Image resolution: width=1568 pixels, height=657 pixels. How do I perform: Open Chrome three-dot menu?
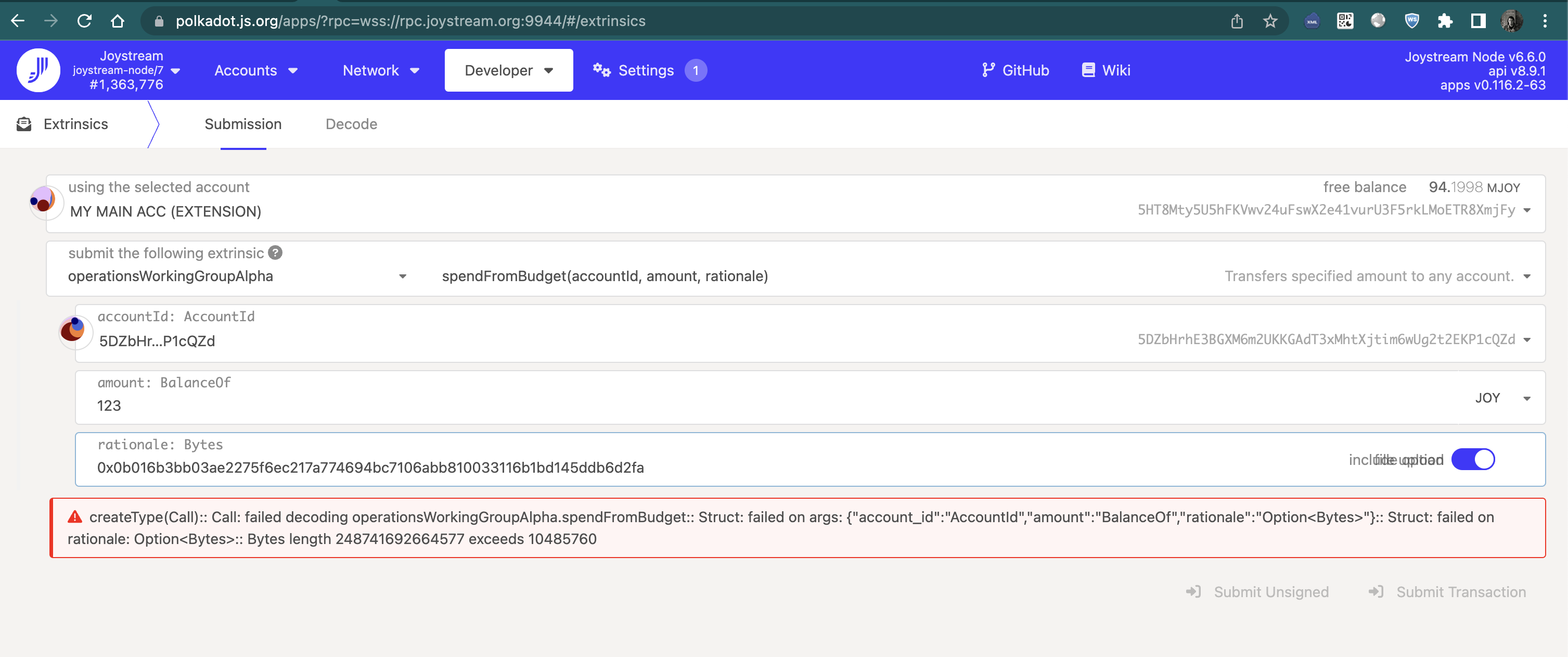tap(1545, 21)
